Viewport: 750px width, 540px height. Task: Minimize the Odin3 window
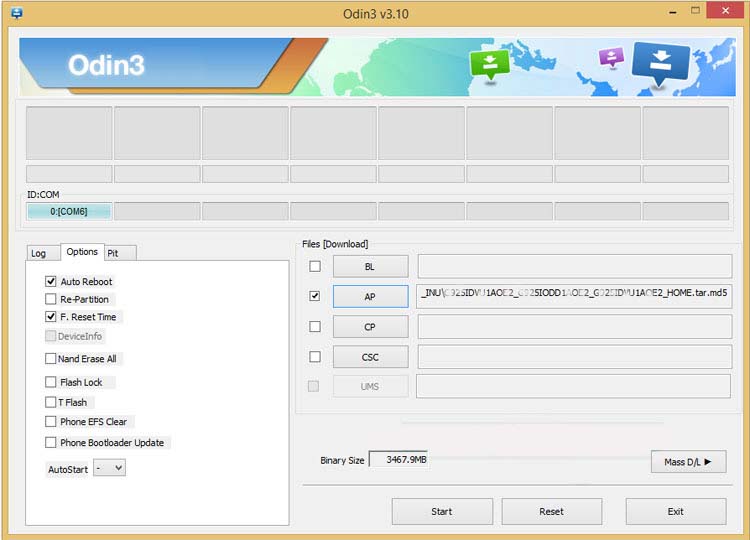pos(673,11)
